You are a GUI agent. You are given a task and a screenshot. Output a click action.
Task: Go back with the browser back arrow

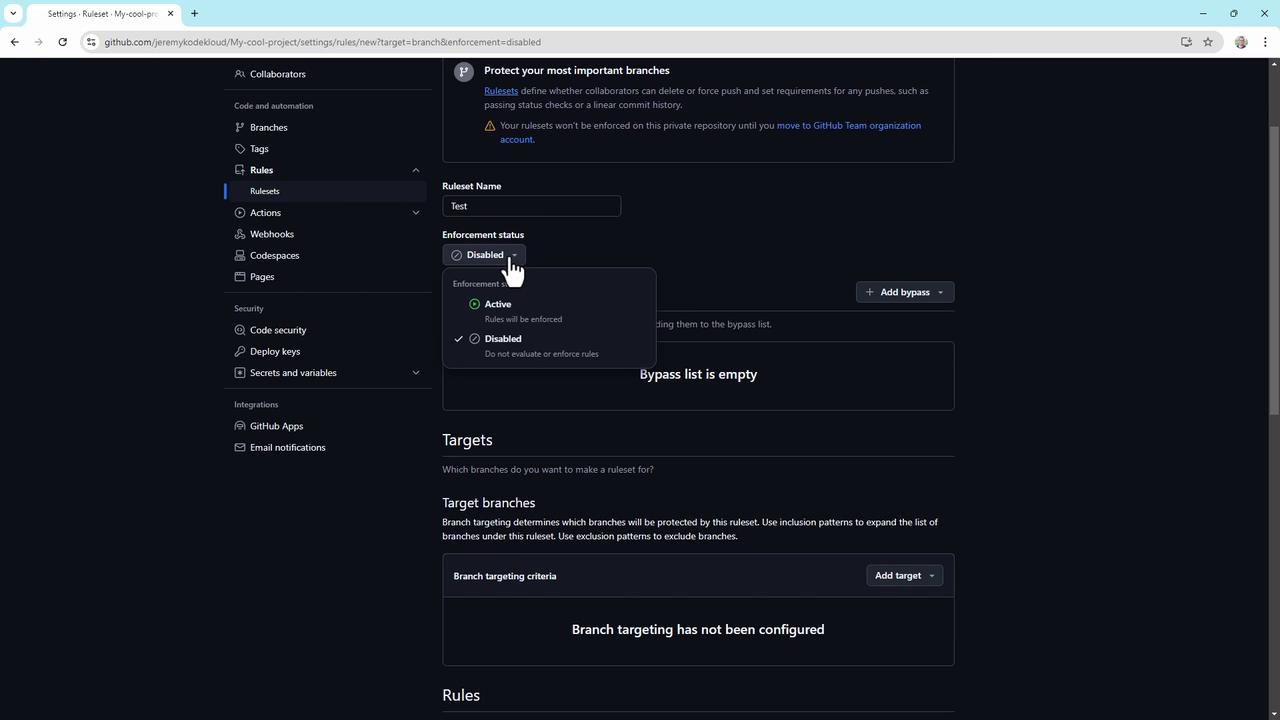[14, 42]
